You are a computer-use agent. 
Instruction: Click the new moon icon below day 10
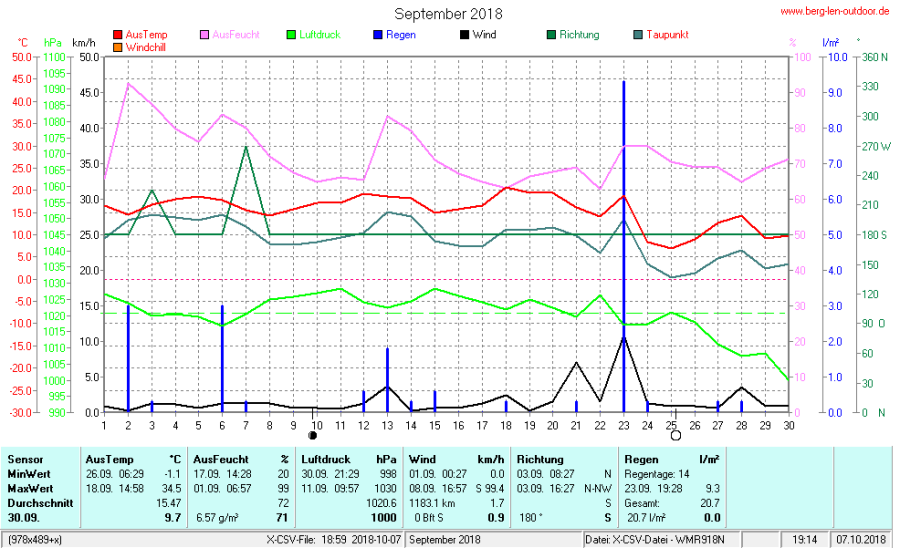[313, 436]
